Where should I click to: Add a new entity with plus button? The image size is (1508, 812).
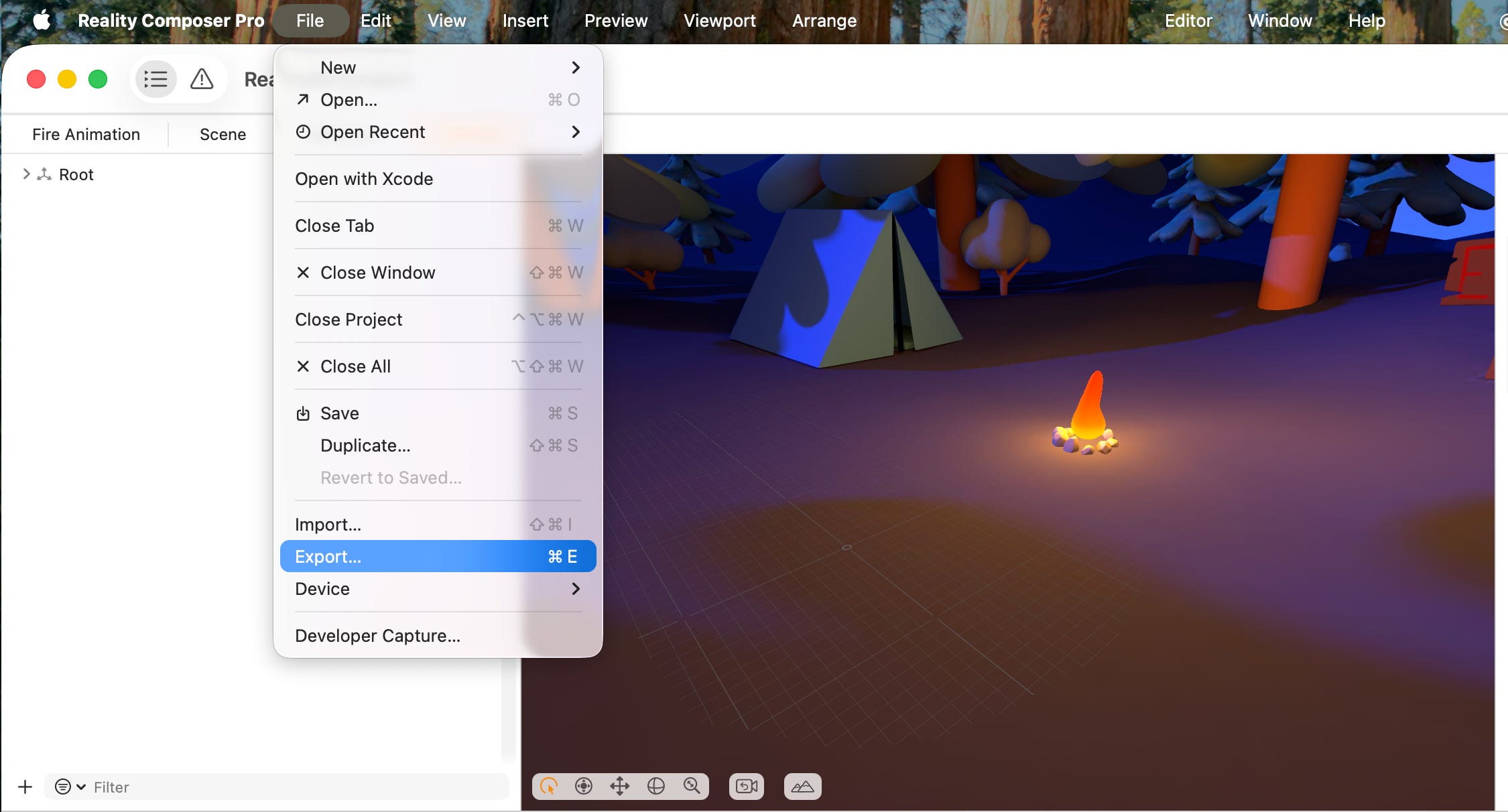pos(25,787)
